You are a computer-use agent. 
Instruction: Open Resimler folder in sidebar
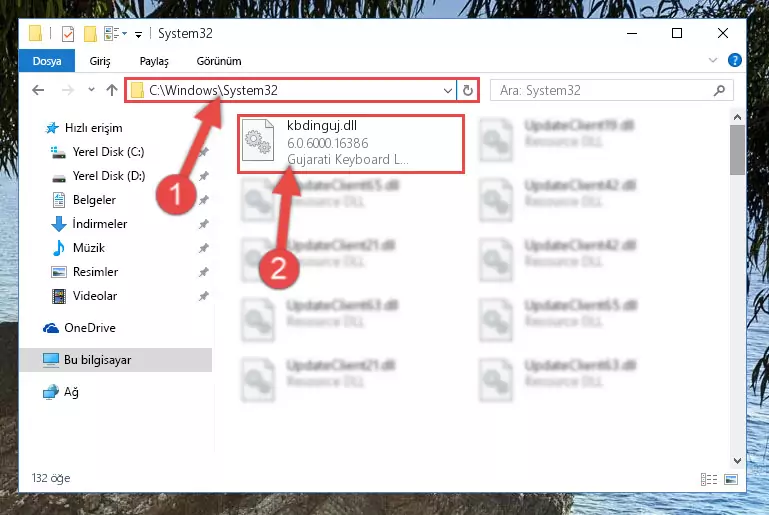pyautogui.click(x=95, y=272)
